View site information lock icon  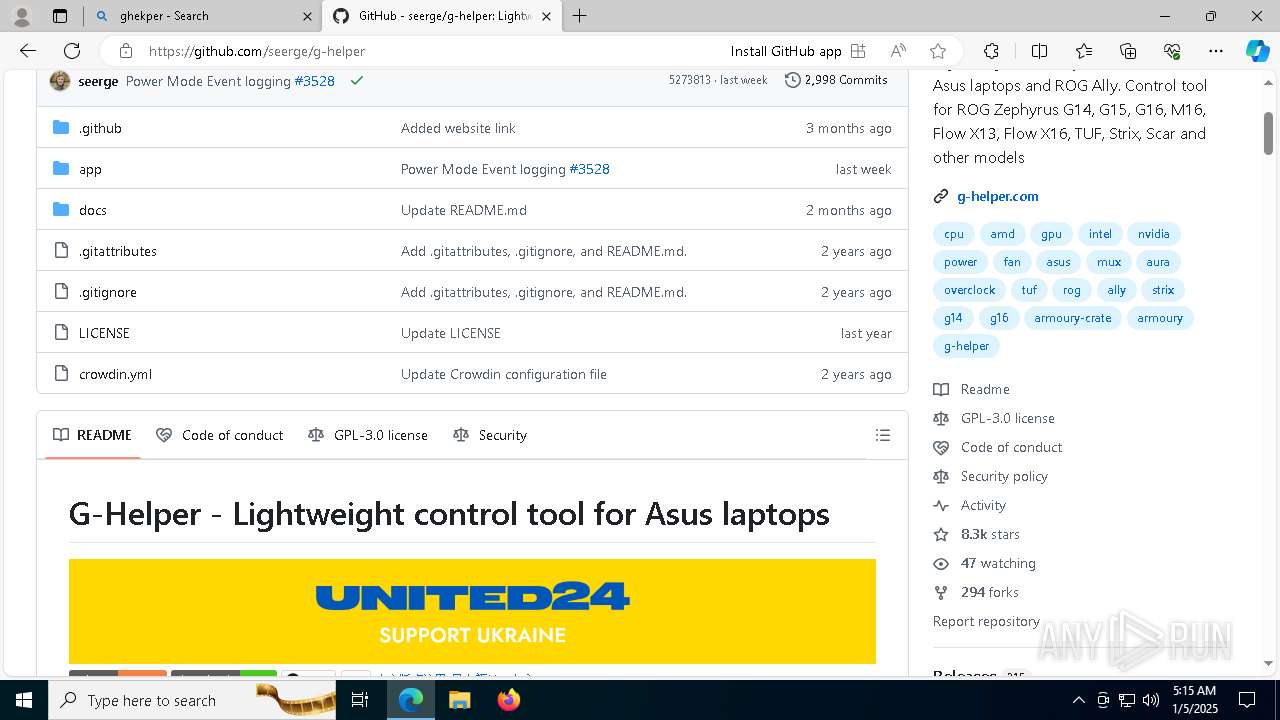(125, 51)
